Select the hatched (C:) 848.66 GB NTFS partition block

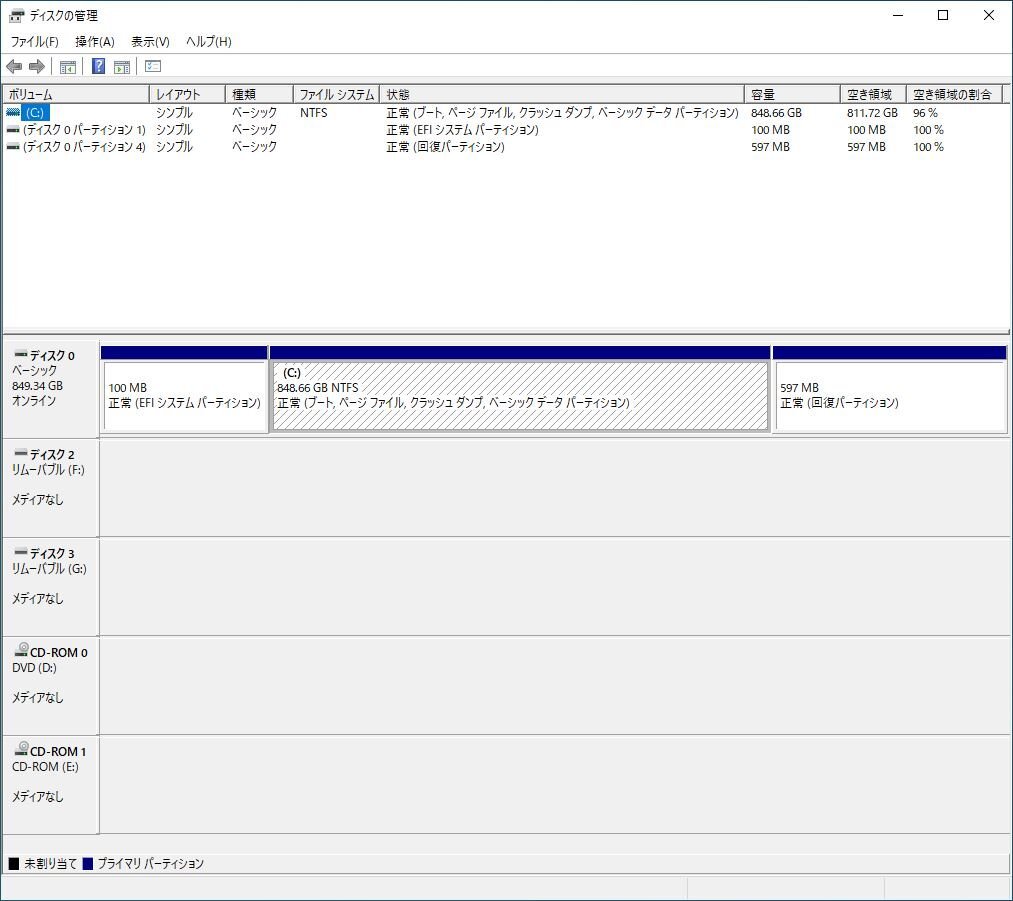tap(520, 389)
